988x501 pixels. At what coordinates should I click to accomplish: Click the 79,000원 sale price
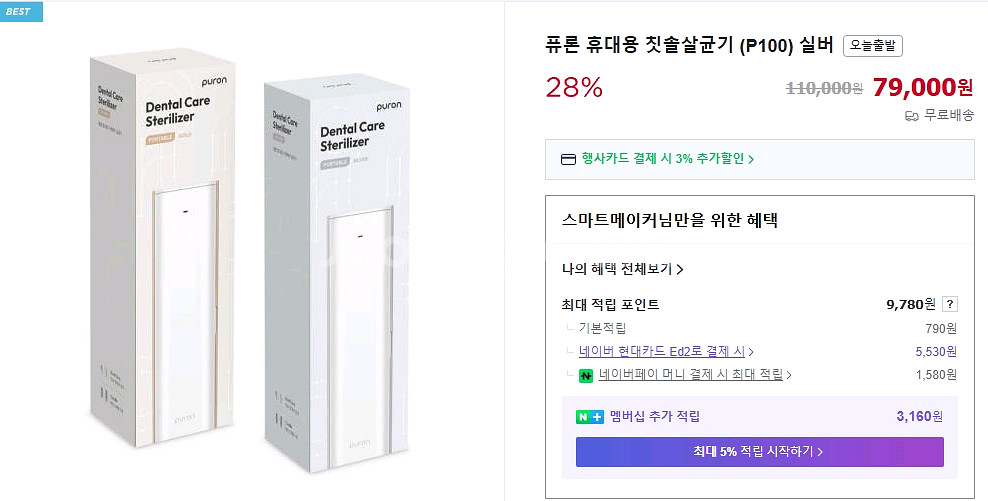[922, 87]
